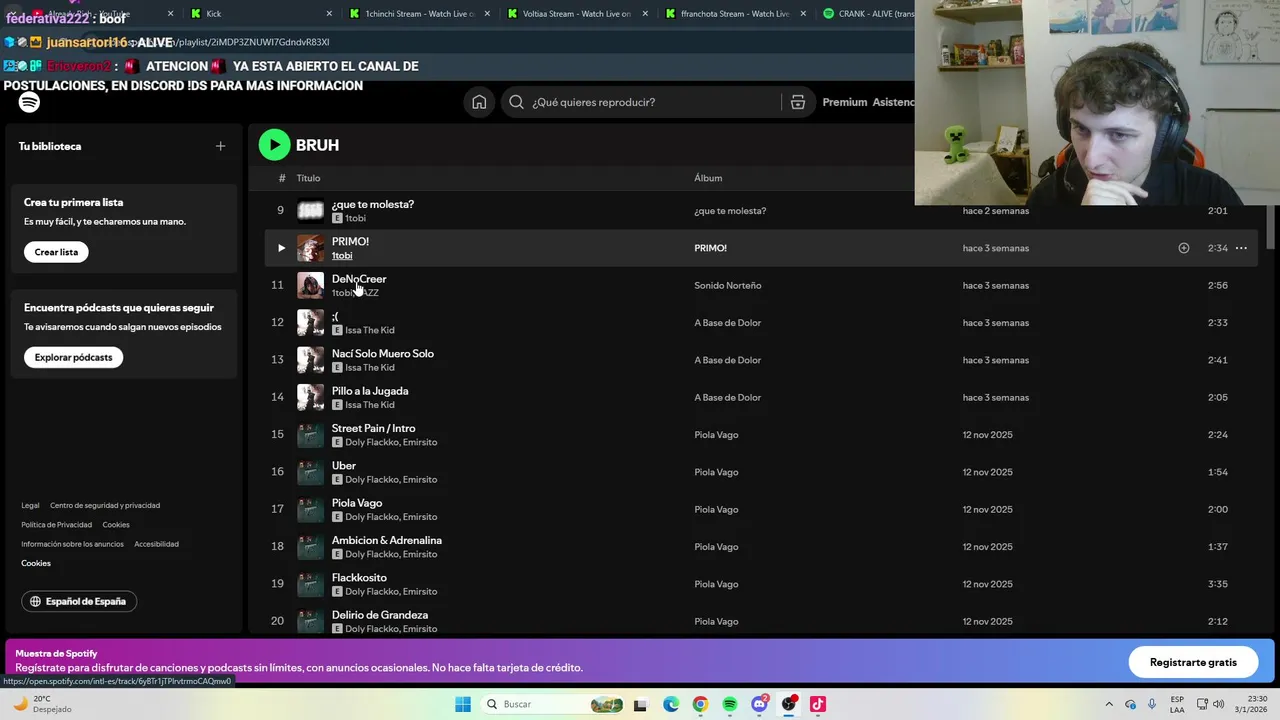Open the Windows Start menu
This screenshot has width=1280, height=720.
pyautogui.click(x=462, y=704)
